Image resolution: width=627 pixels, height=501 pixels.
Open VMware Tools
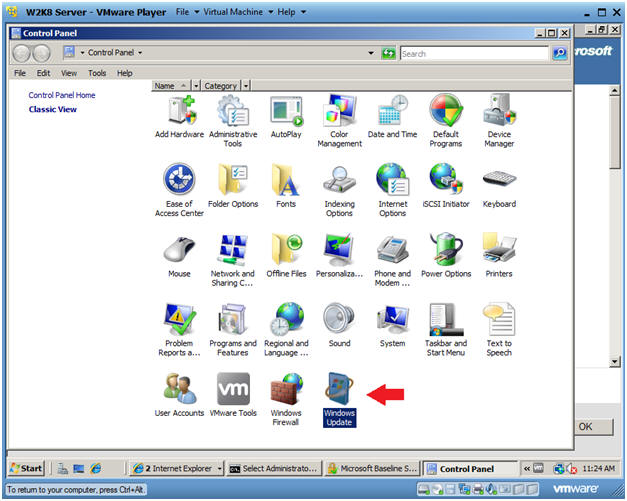[233, 394]
